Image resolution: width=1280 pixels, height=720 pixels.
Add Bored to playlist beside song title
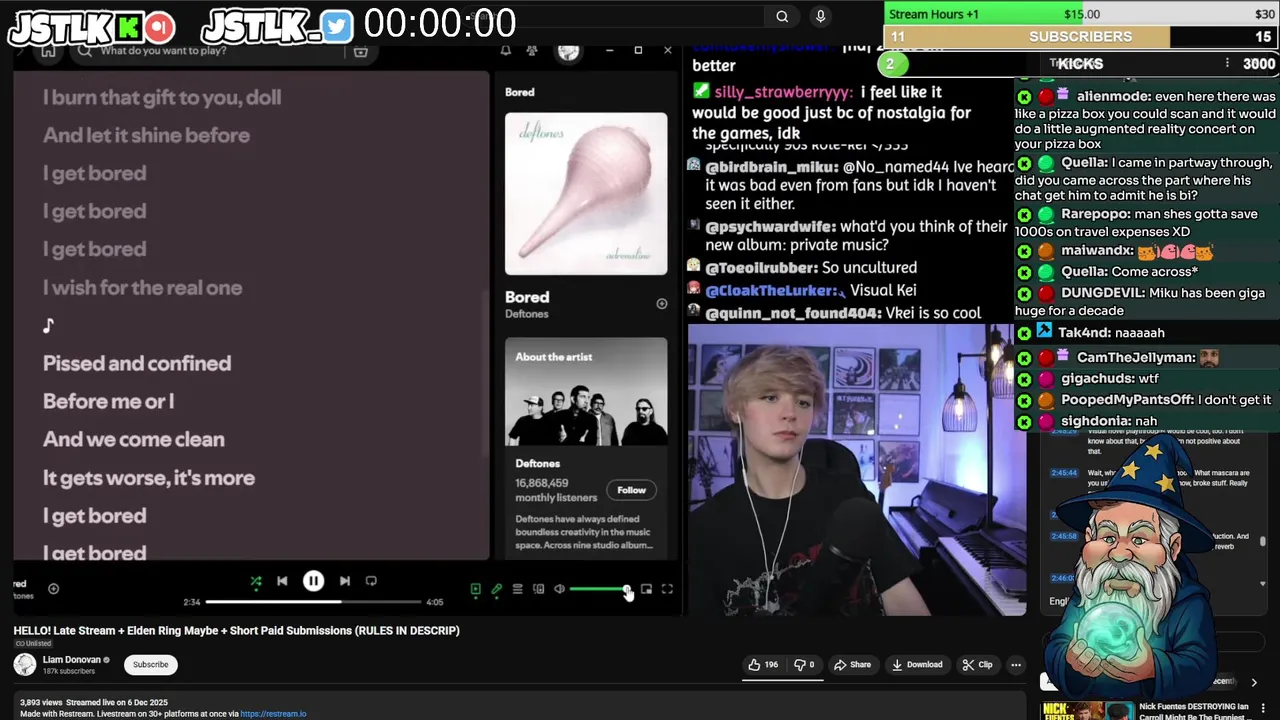click(x=661, y=304)
